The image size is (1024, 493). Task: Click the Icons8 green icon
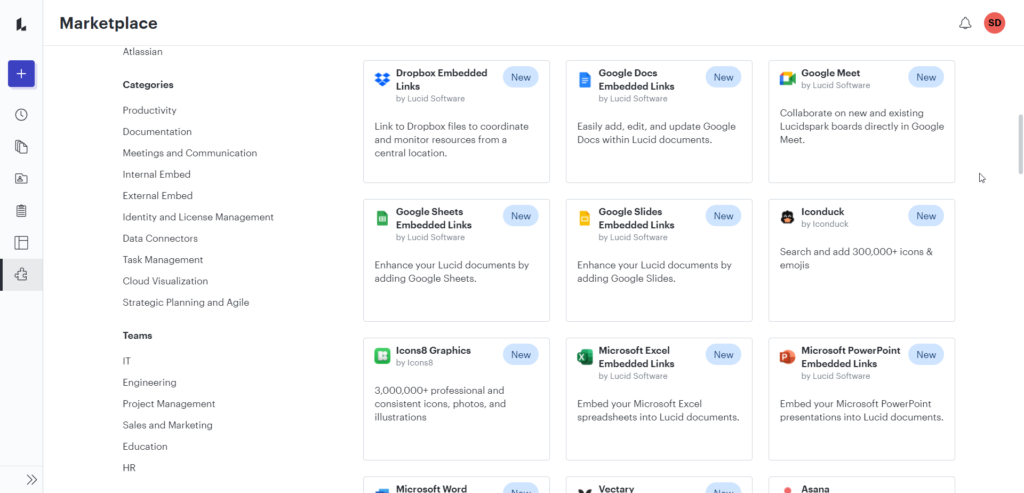coord(382,357)
